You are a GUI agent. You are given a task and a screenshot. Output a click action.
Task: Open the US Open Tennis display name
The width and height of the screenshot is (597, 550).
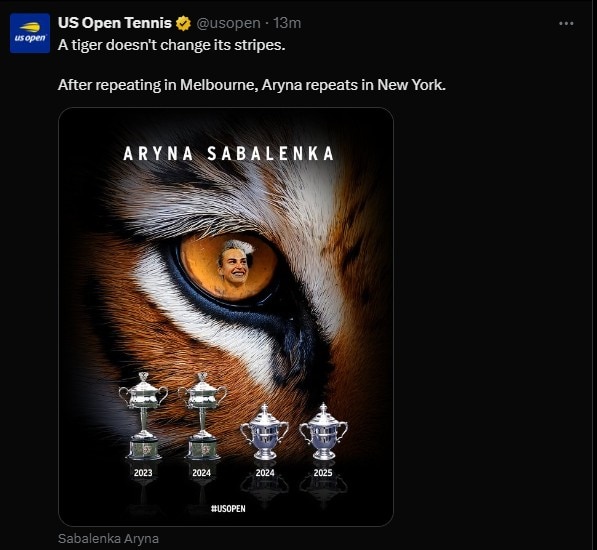click(115, 23)
